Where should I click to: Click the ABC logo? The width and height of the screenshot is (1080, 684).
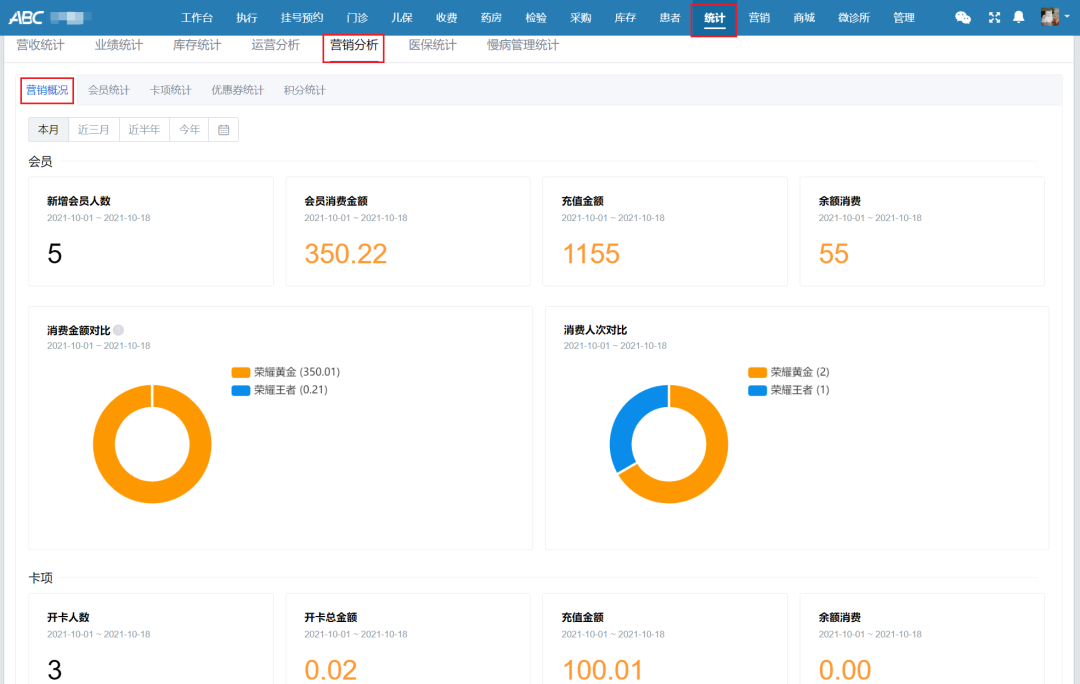pyautogui.click(x=26, y=17)
